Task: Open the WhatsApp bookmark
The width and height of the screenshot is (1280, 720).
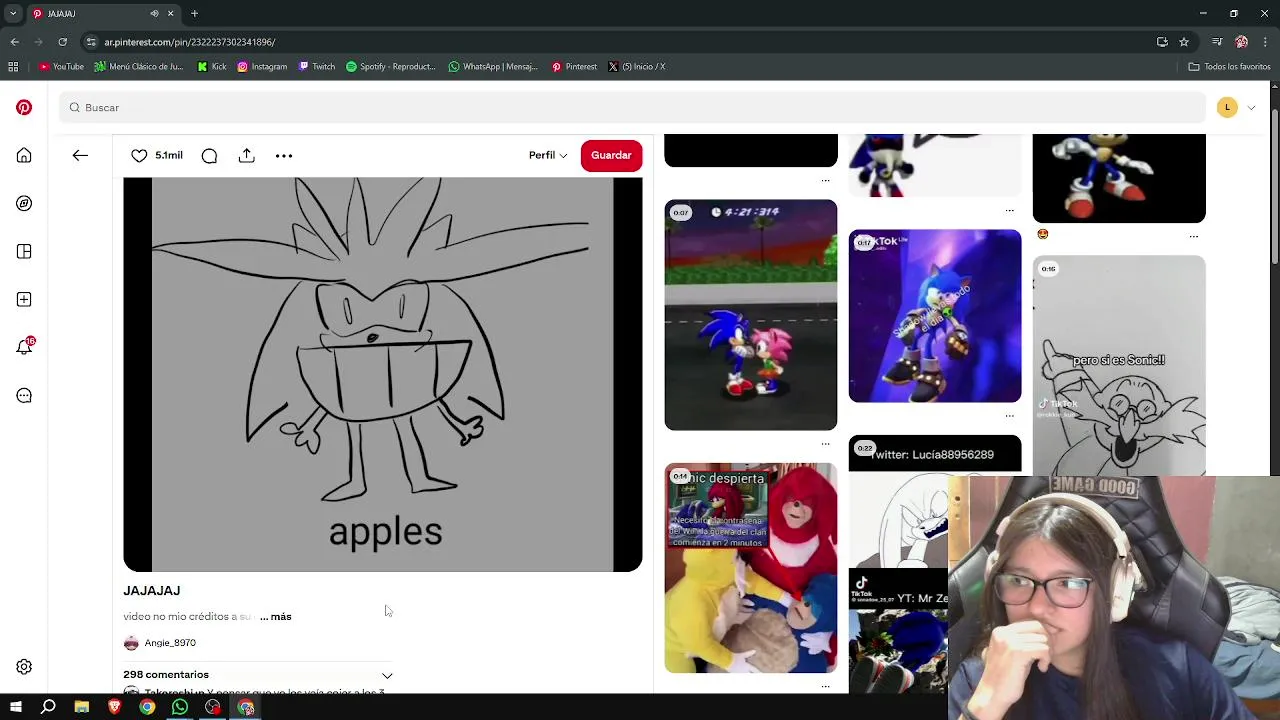Action: [x=493, y=67]
